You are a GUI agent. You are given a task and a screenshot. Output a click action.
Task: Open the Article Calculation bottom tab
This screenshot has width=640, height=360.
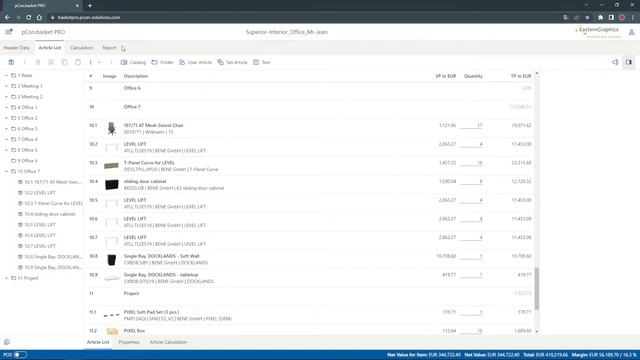click(168, 342)
